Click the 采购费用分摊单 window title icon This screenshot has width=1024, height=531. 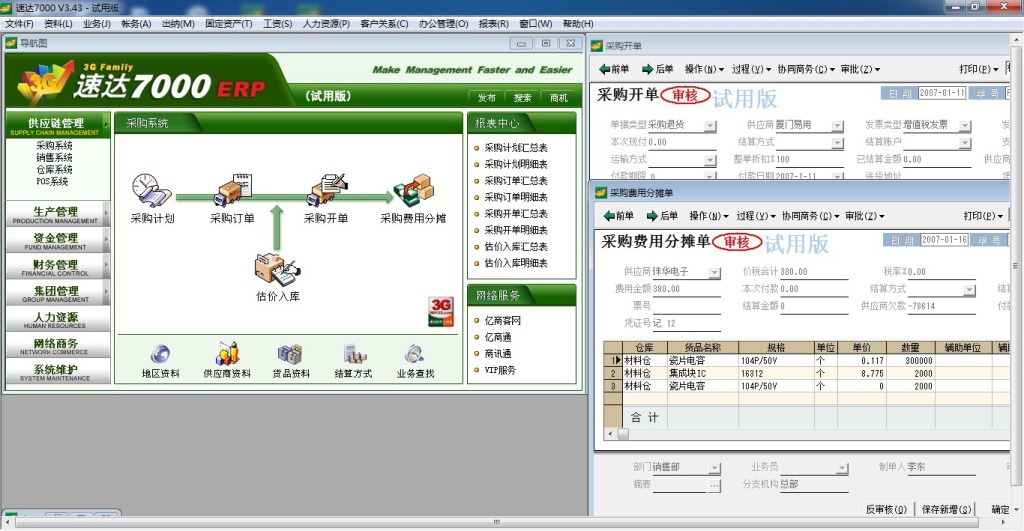[600, 193]
